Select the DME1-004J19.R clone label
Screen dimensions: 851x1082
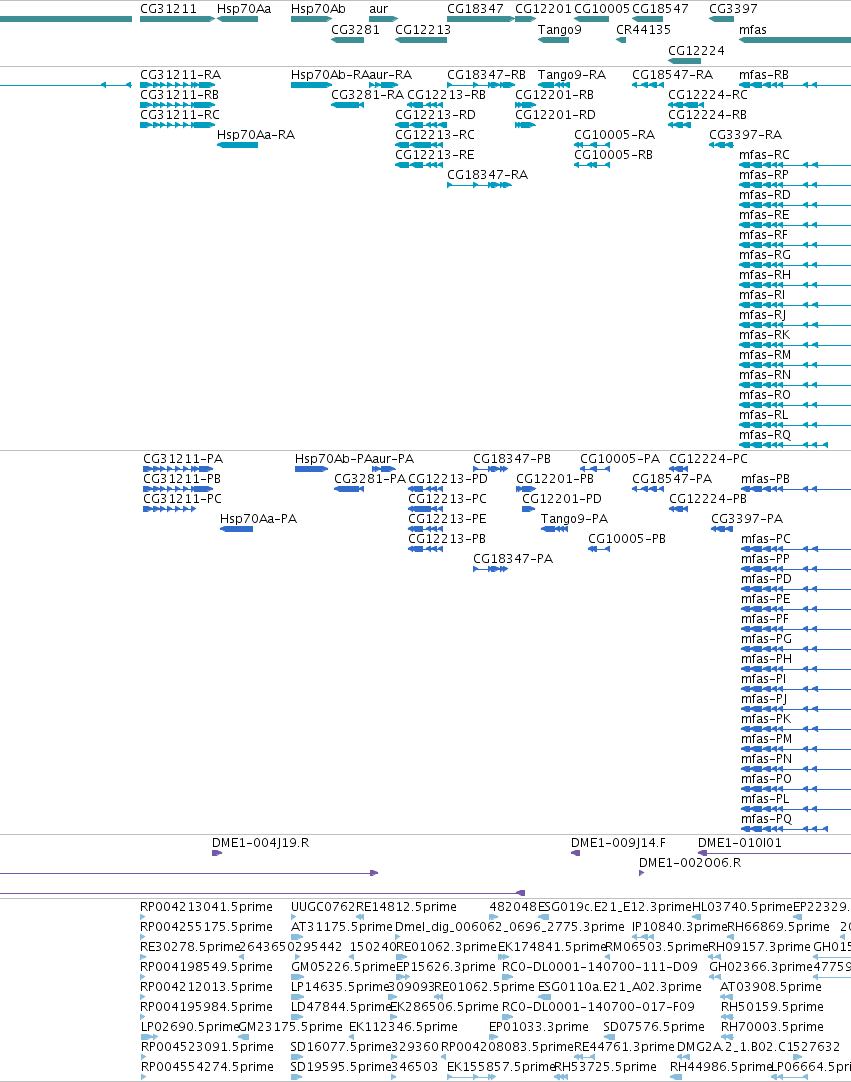point(260,843)
